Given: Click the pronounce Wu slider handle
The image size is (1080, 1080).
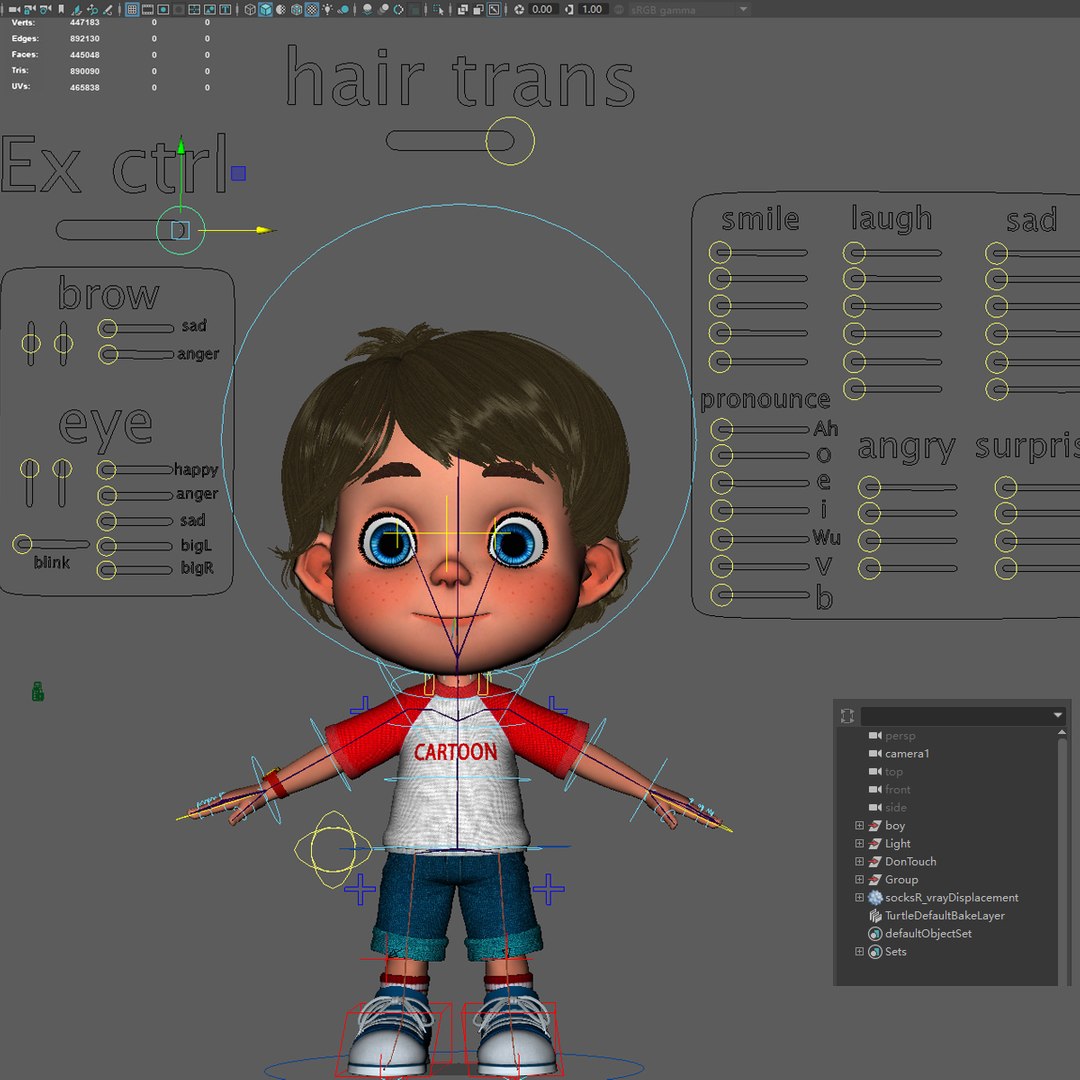Looking at the screenshot, I should 721,539.
